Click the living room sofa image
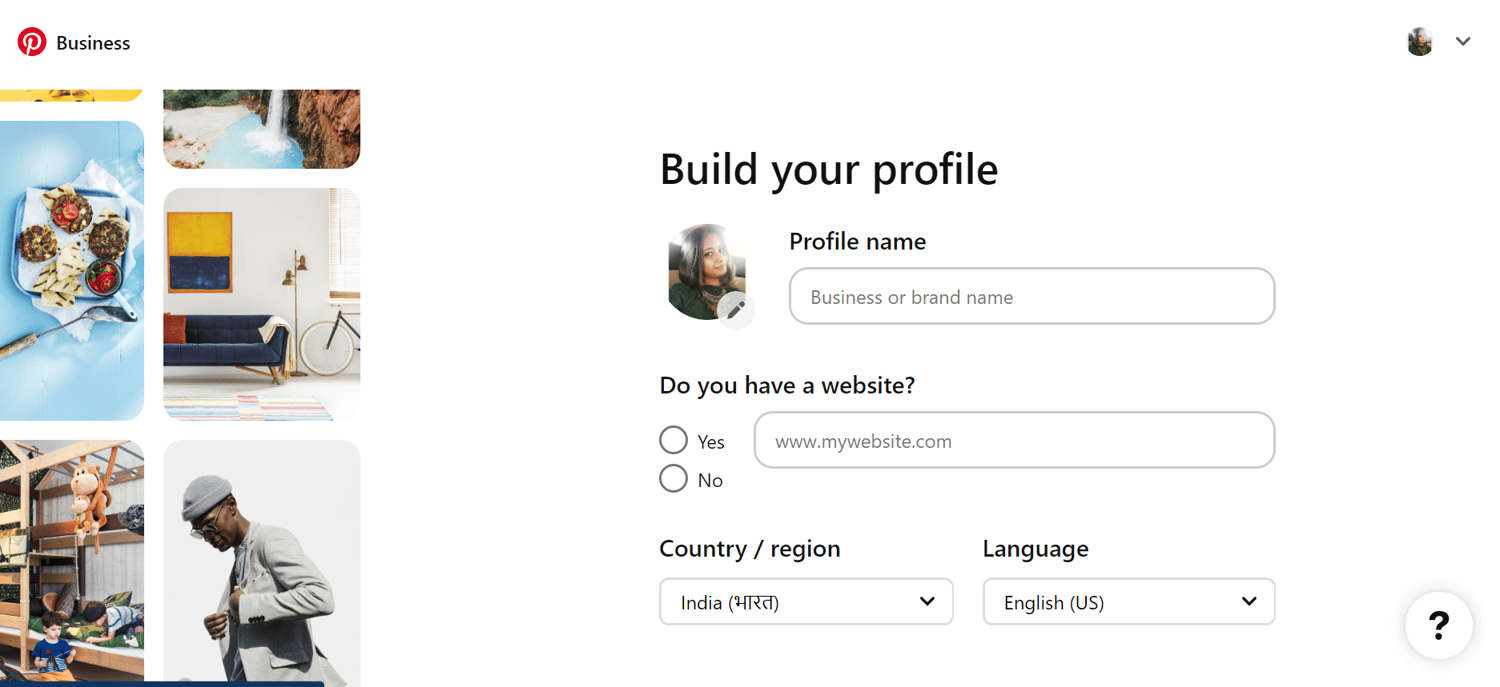 [261, 304]
